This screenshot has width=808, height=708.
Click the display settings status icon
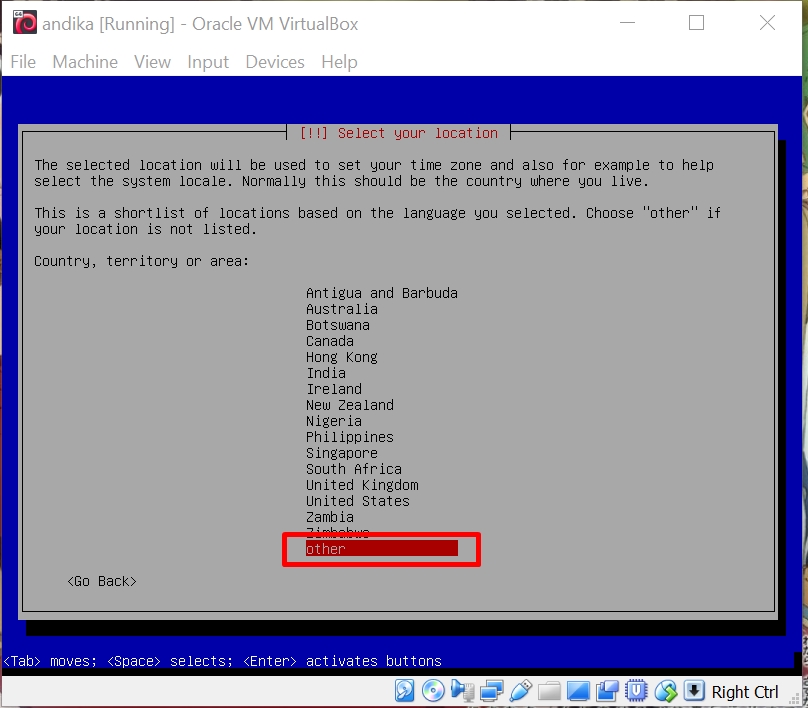click(578, 691)
